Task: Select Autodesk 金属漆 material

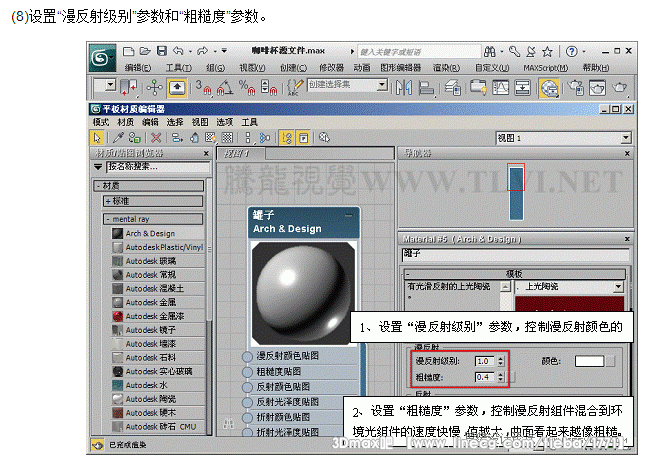Action: [158, 316]
